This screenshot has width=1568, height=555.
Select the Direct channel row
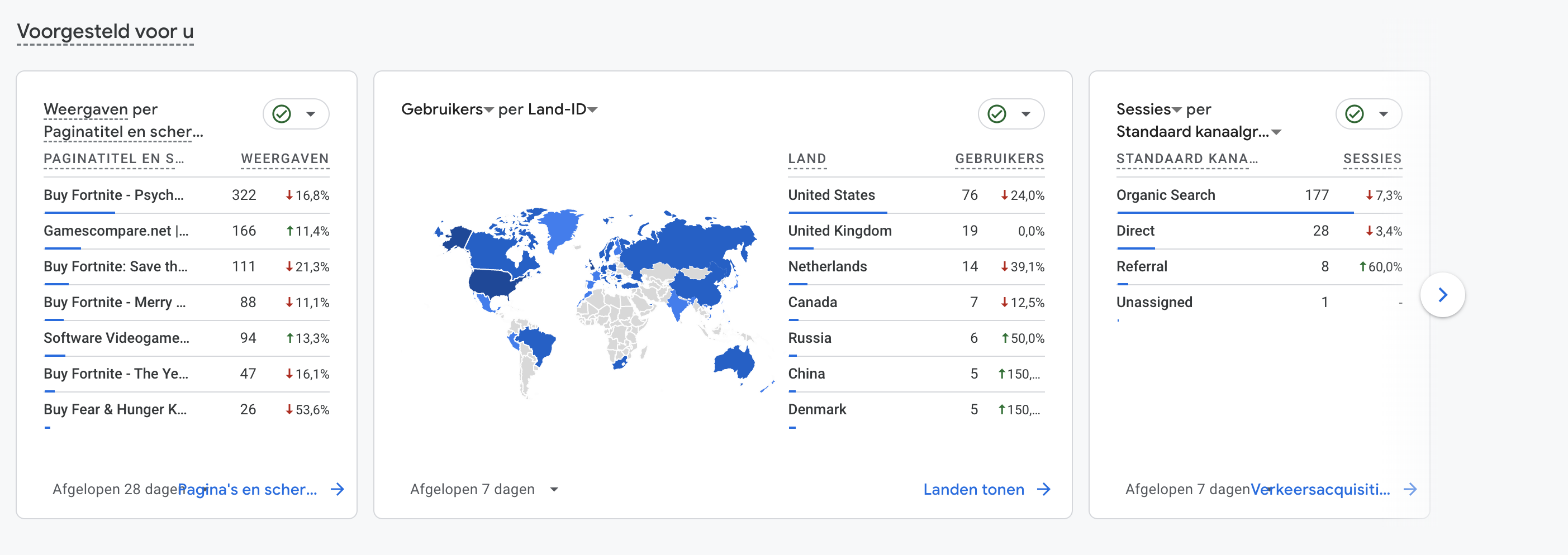[x=1259, y=232]
